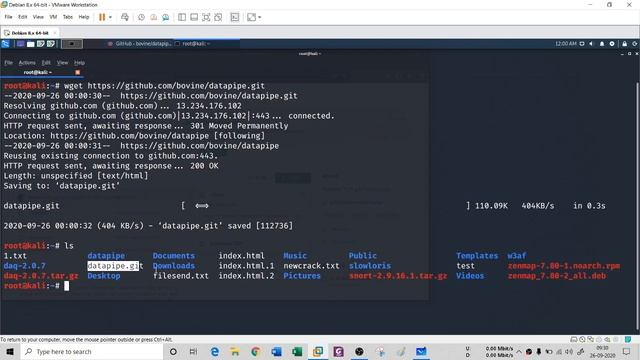Open File Explorer from the taskbar
Image resolution: width=640 pixels, height=360 pixels.
click(235, 351)
